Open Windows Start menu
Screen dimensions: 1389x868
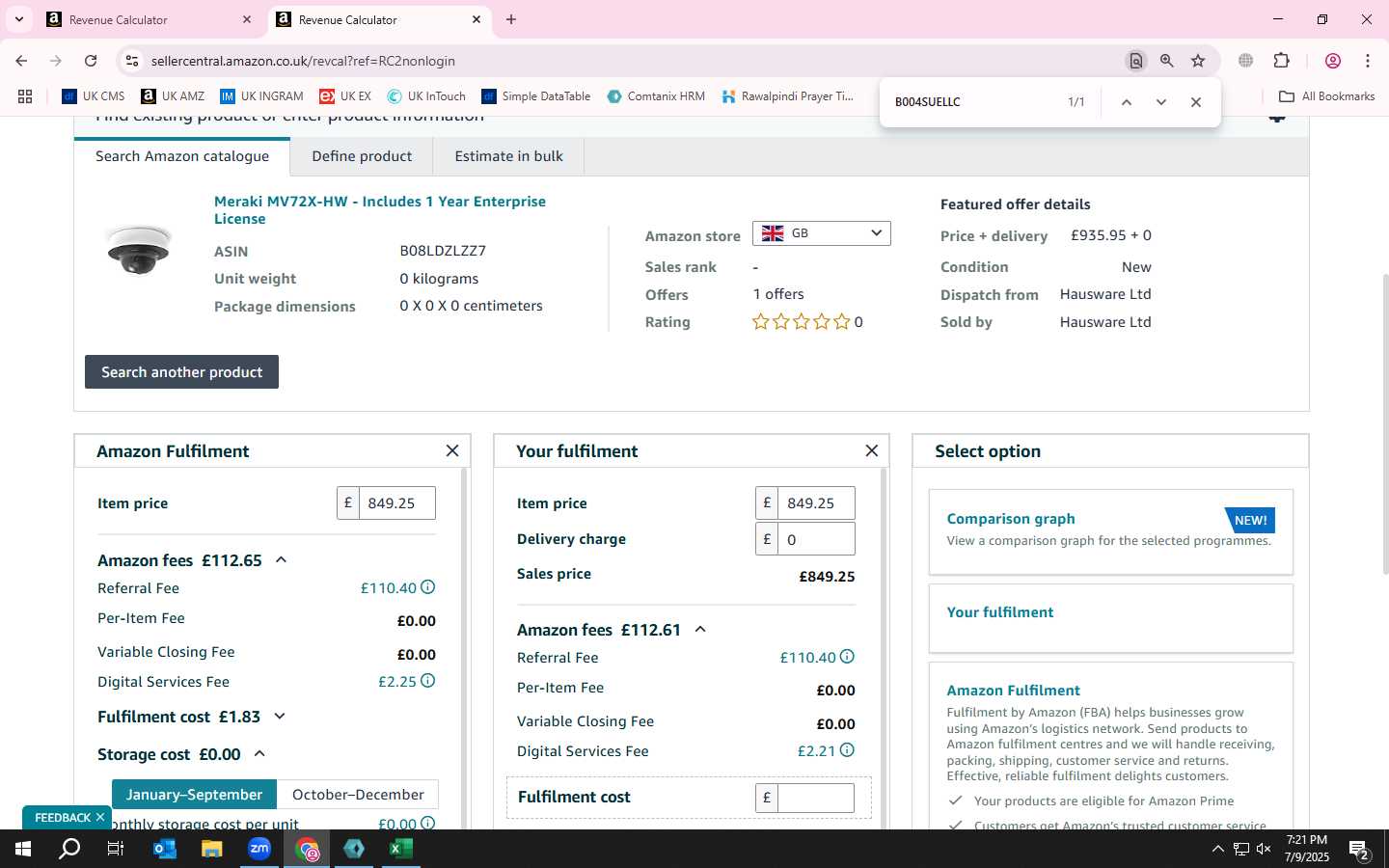click(x=23, y=849)
